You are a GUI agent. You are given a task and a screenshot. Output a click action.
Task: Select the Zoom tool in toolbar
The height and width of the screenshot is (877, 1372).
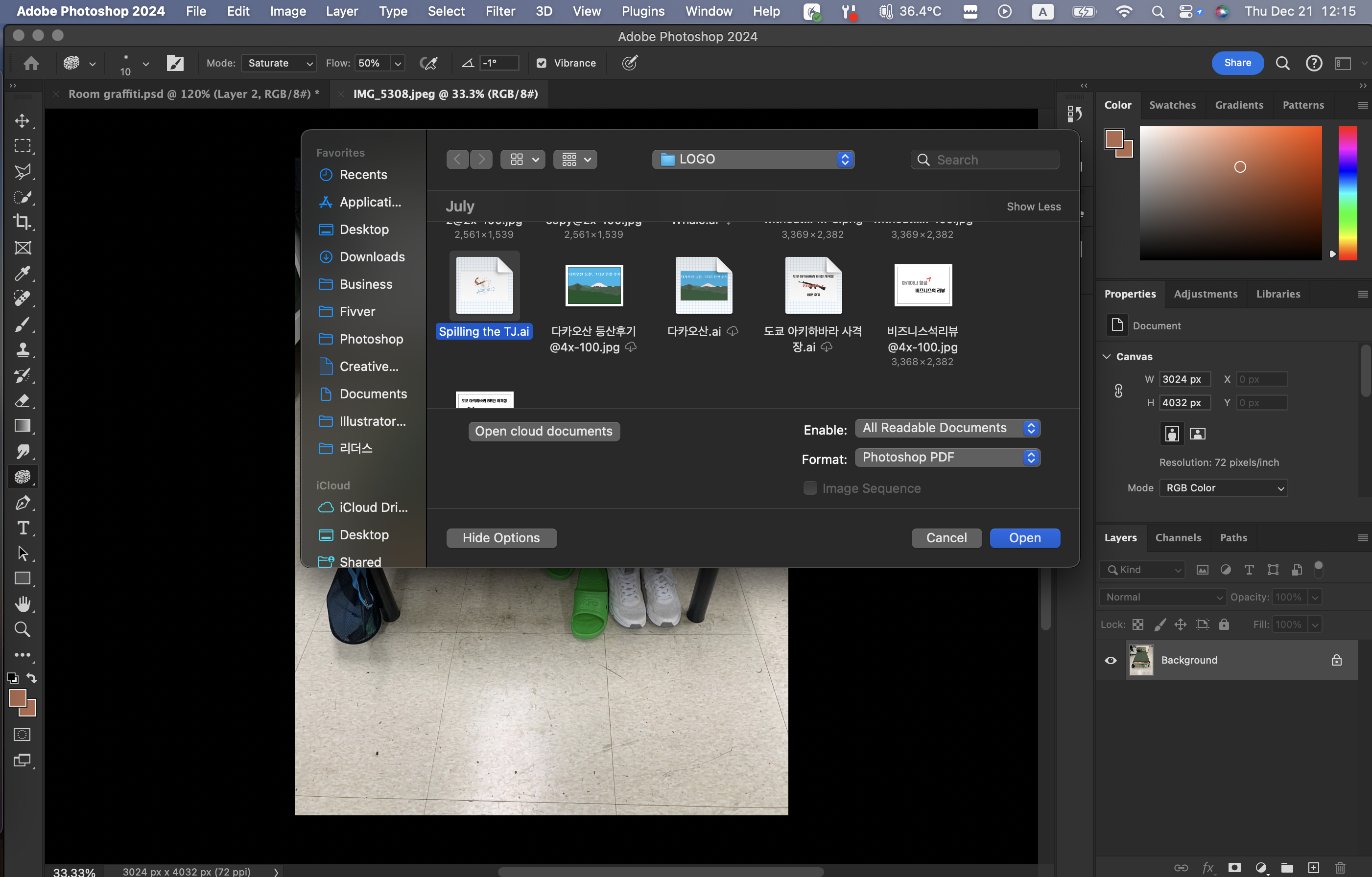(x=22, y=629)
